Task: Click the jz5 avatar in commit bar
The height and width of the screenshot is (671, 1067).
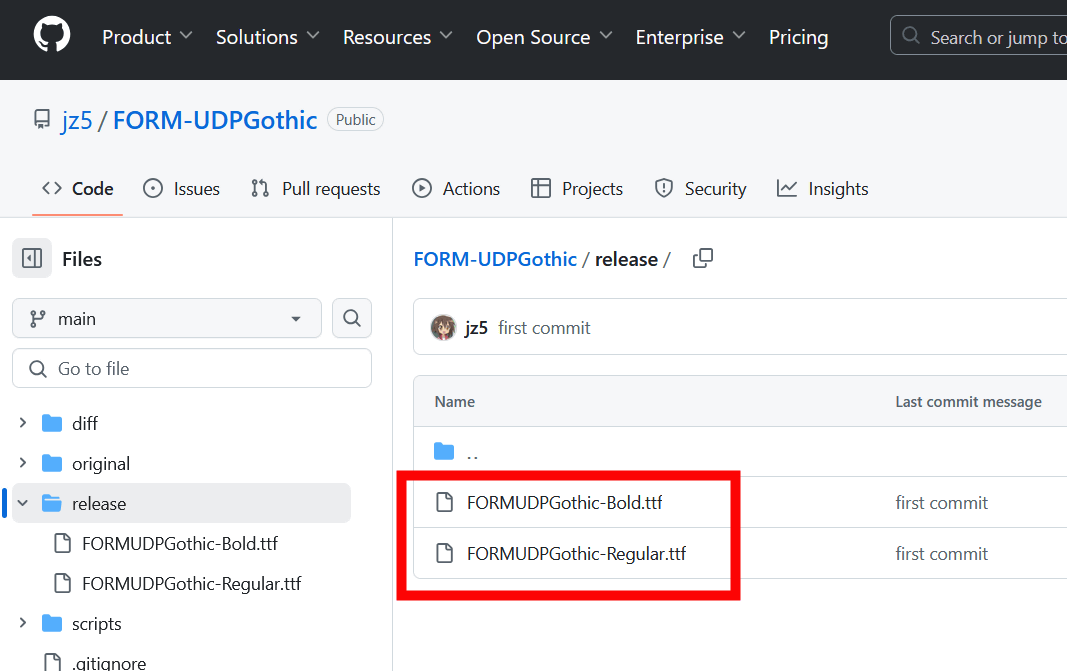Action: pyautogui.click(x=444, y=327)
